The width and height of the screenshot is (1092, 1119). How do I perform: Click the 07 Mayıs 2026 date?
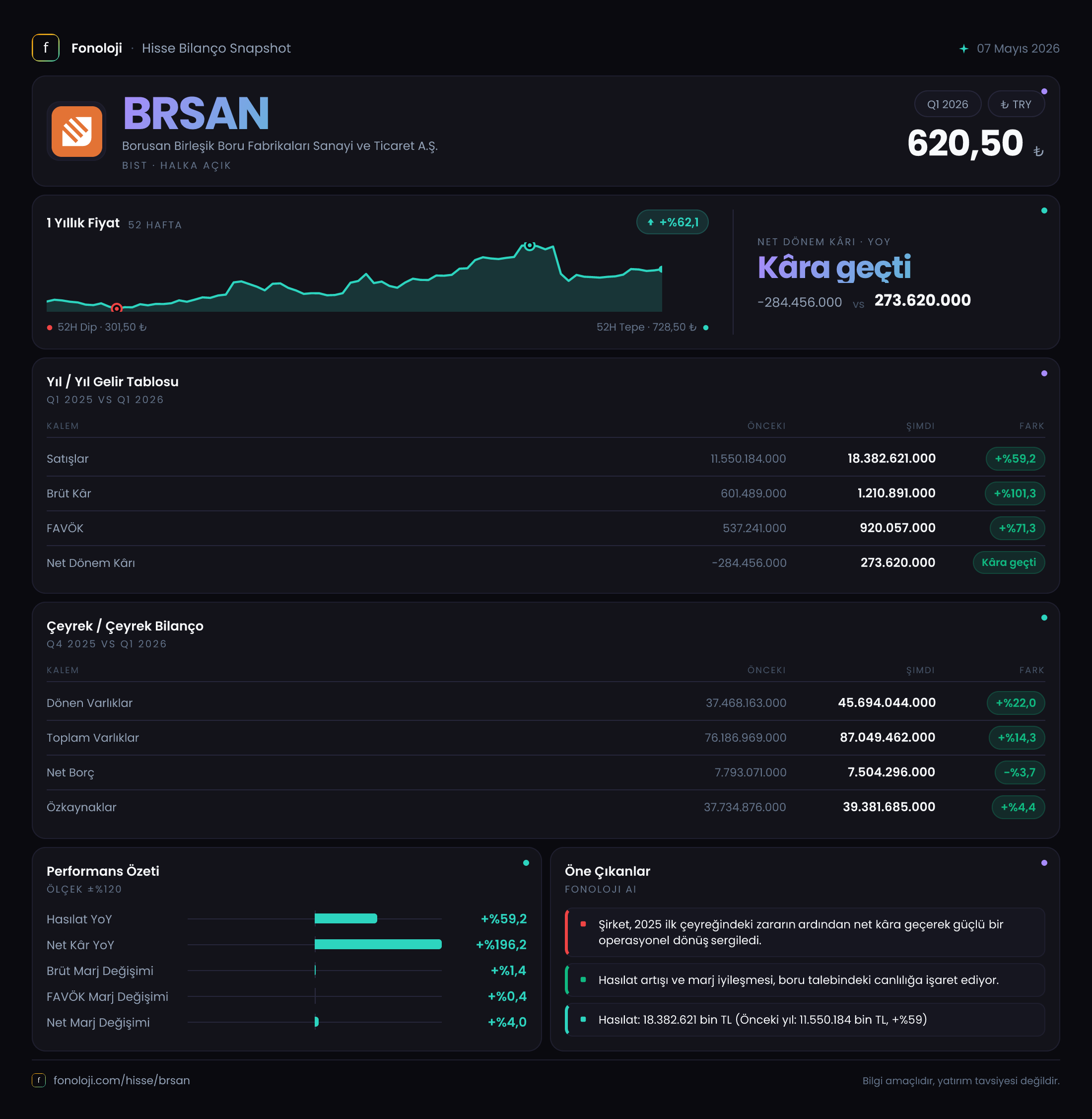tap(1018, 49)
